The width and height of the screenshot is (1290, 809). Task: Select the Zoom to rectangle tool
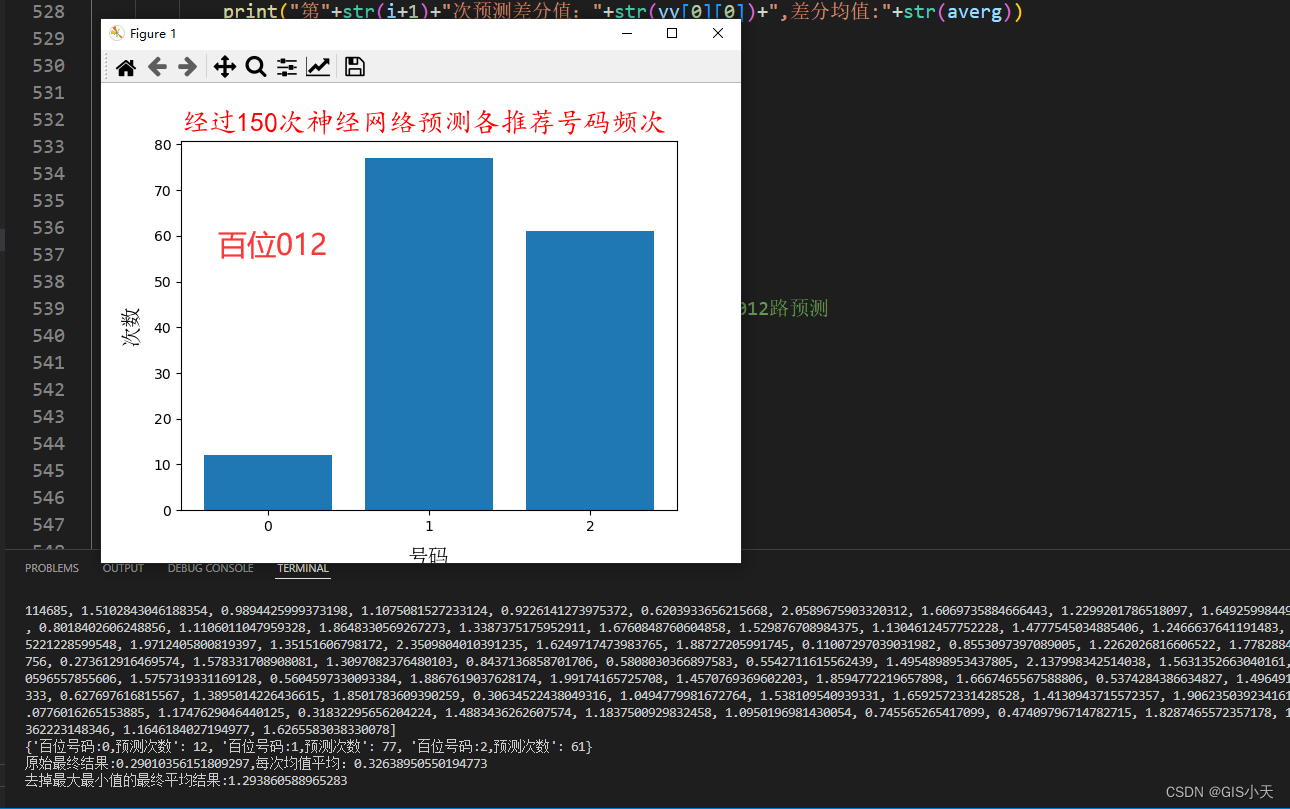point(256,67)
